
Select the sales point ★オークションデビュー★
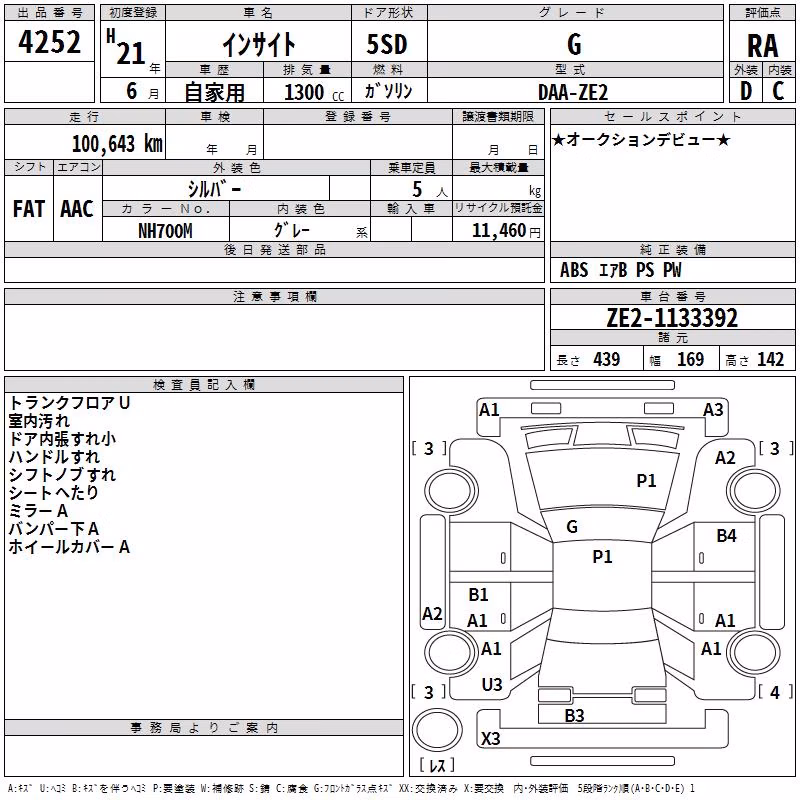(641, 139)
